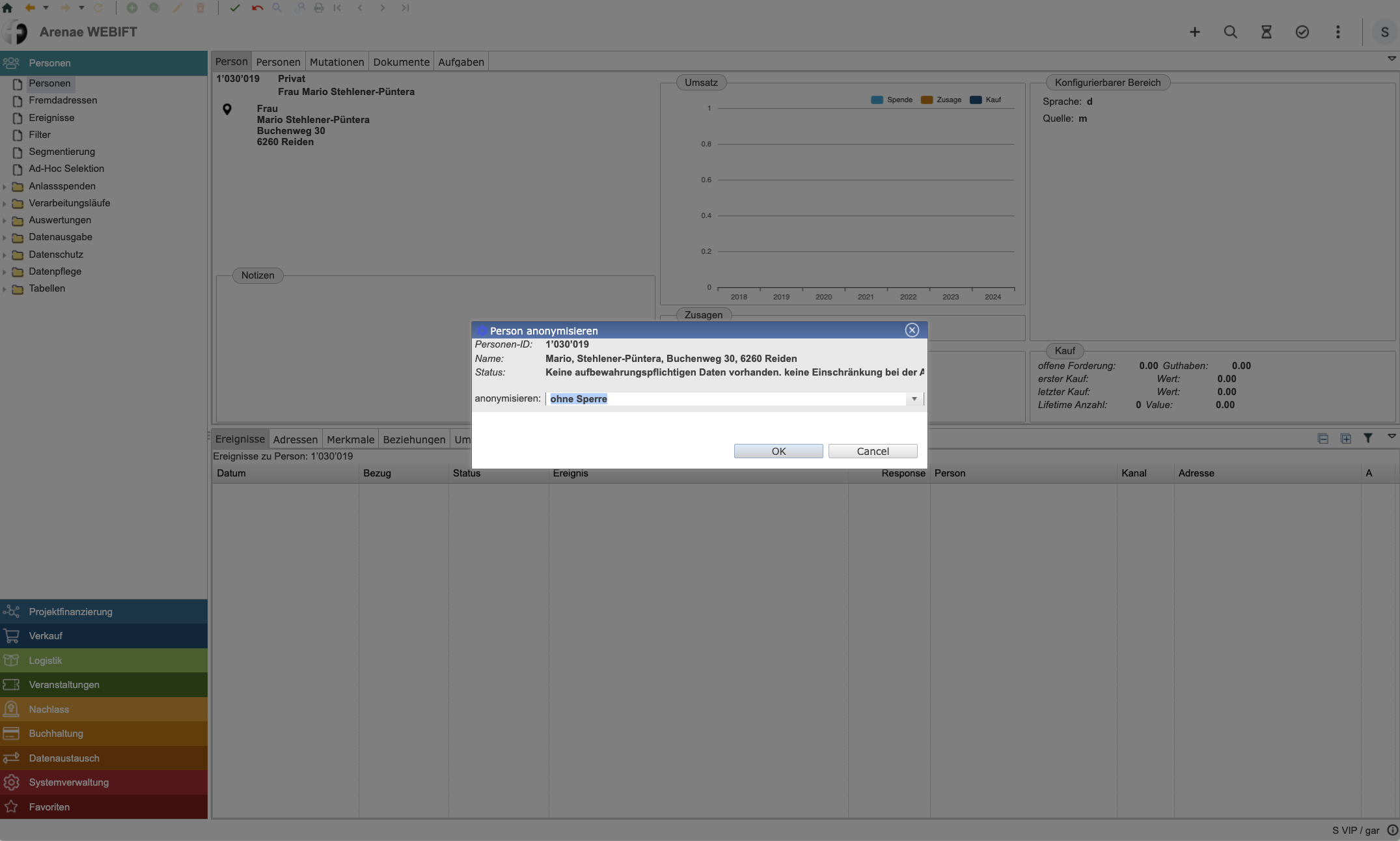Click the circled checkmark tasks icon

pos(1302,32)
